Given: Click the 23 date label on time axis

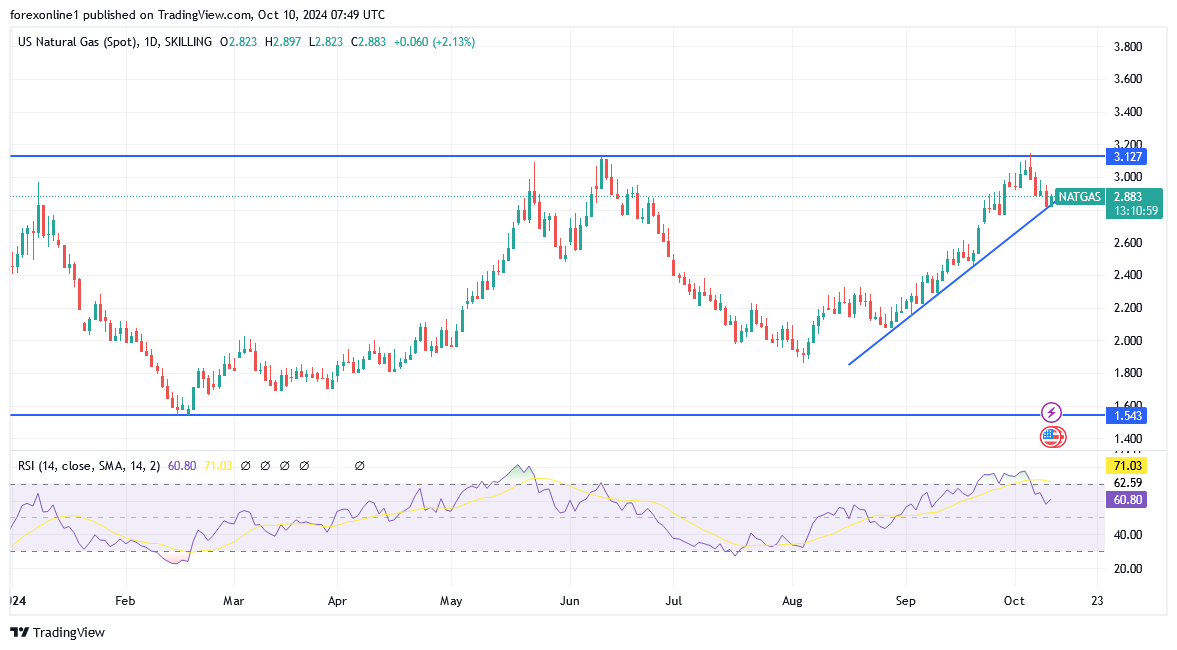Looking at the screenshot, I should click(1097, 601).
